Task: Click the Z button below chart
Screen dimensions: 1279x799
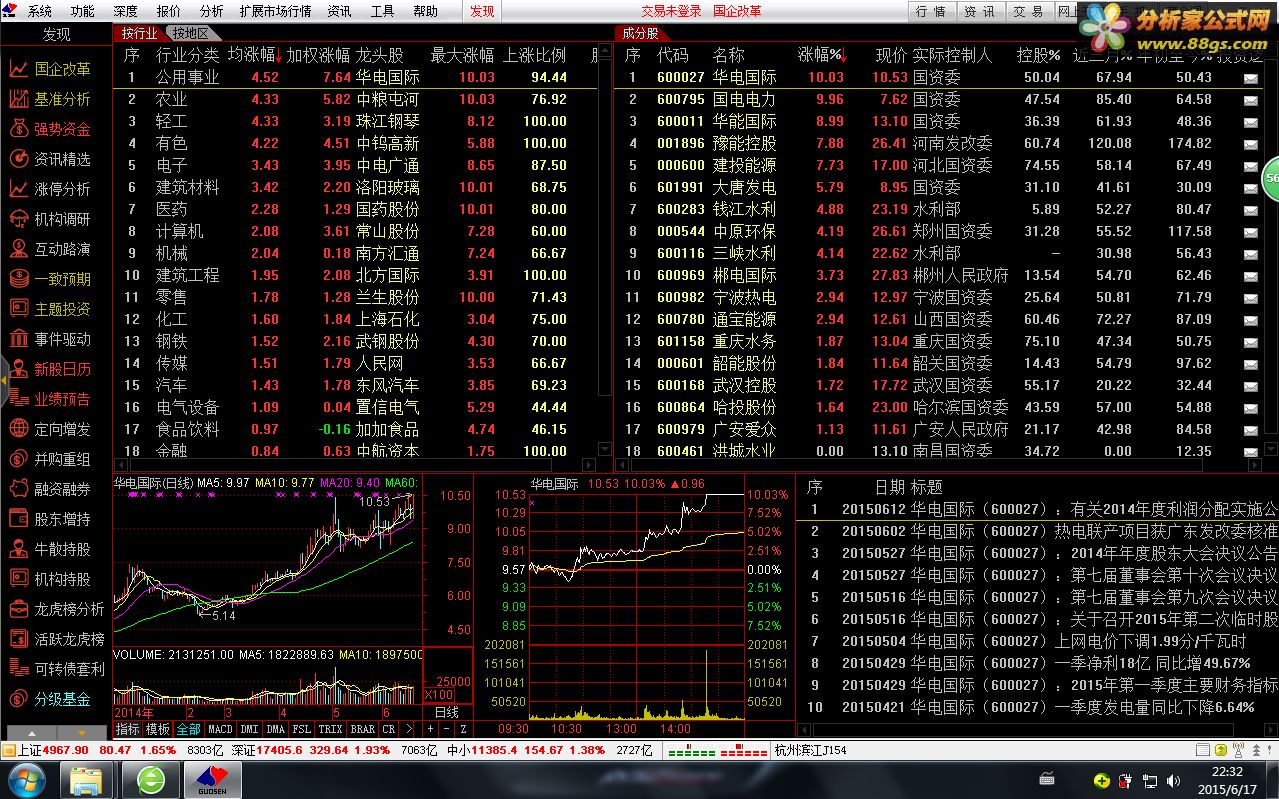Action: click(x=463, y=729)
